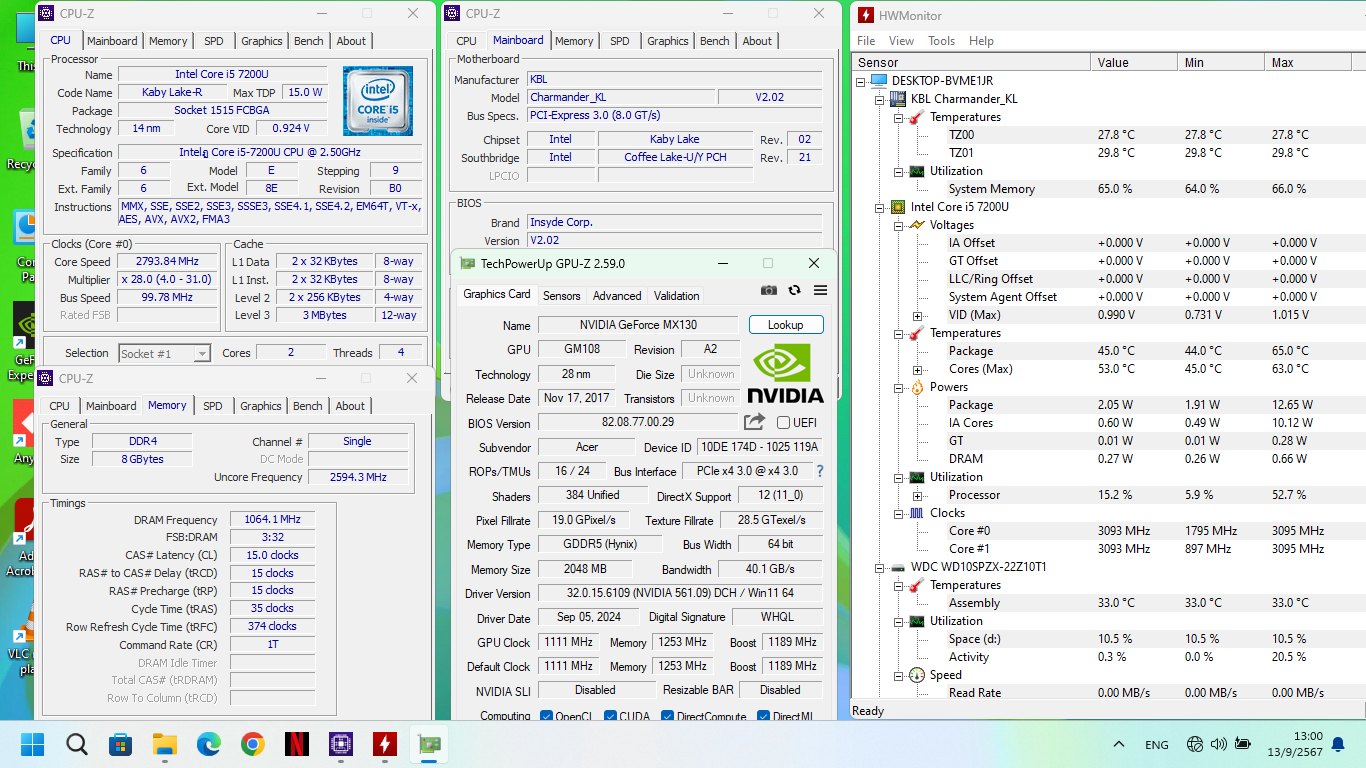
Task: Click the notification bell in system tray
Action: pyautogui.click(x=1338, y=744)
